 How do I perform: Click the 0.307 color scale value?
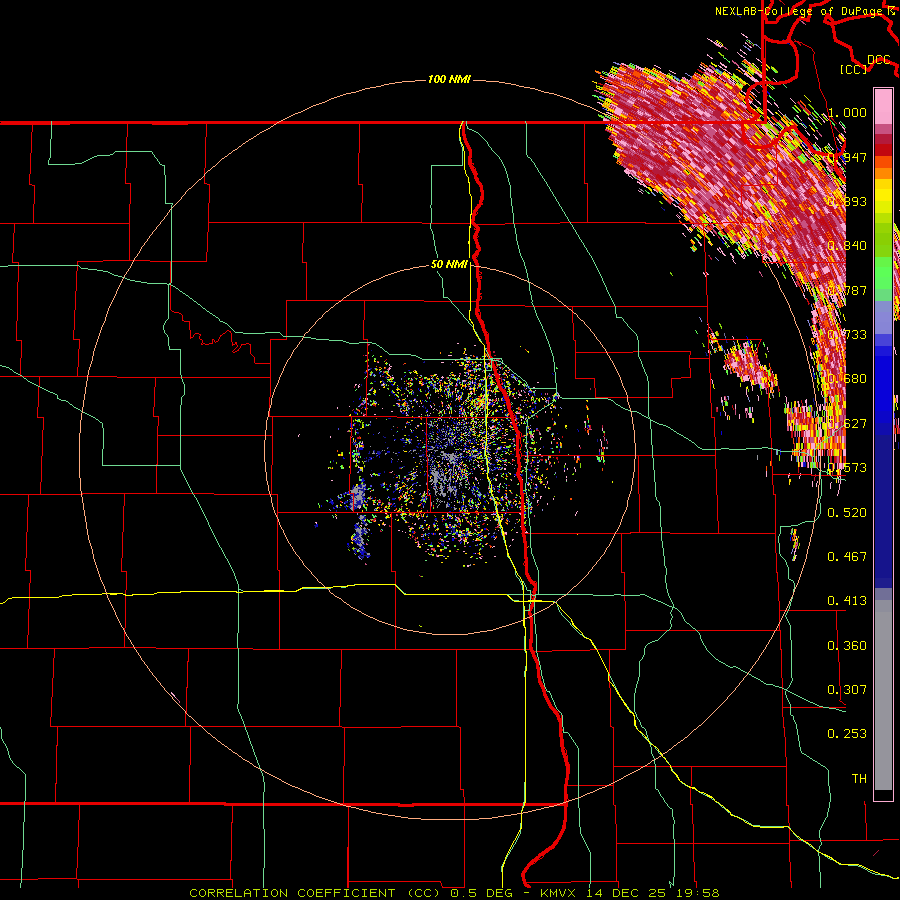[x=847, y=689]
